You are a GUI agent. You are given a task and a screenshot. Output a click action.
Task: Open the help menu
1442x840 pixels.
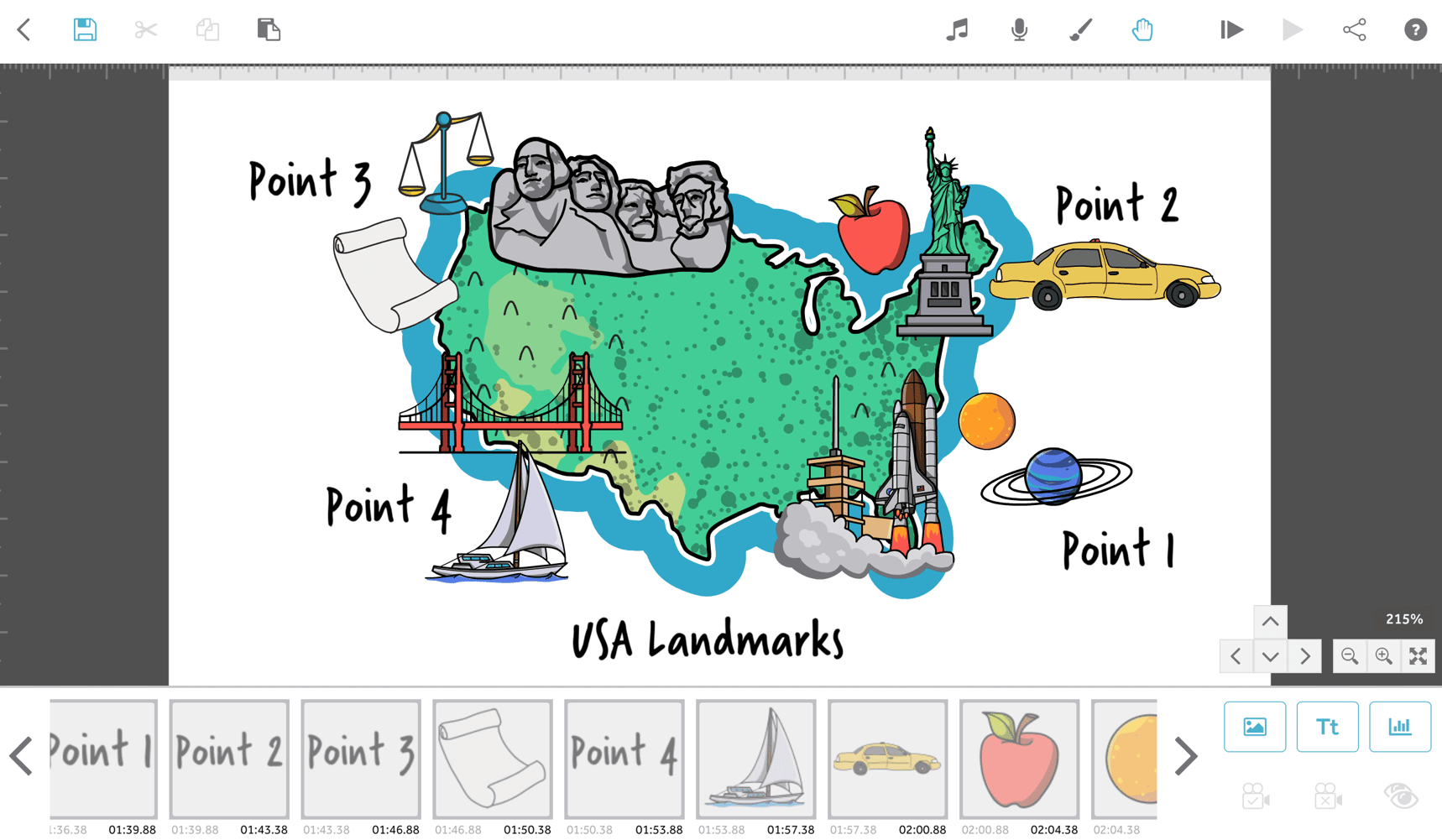[x=1415, y=29]
